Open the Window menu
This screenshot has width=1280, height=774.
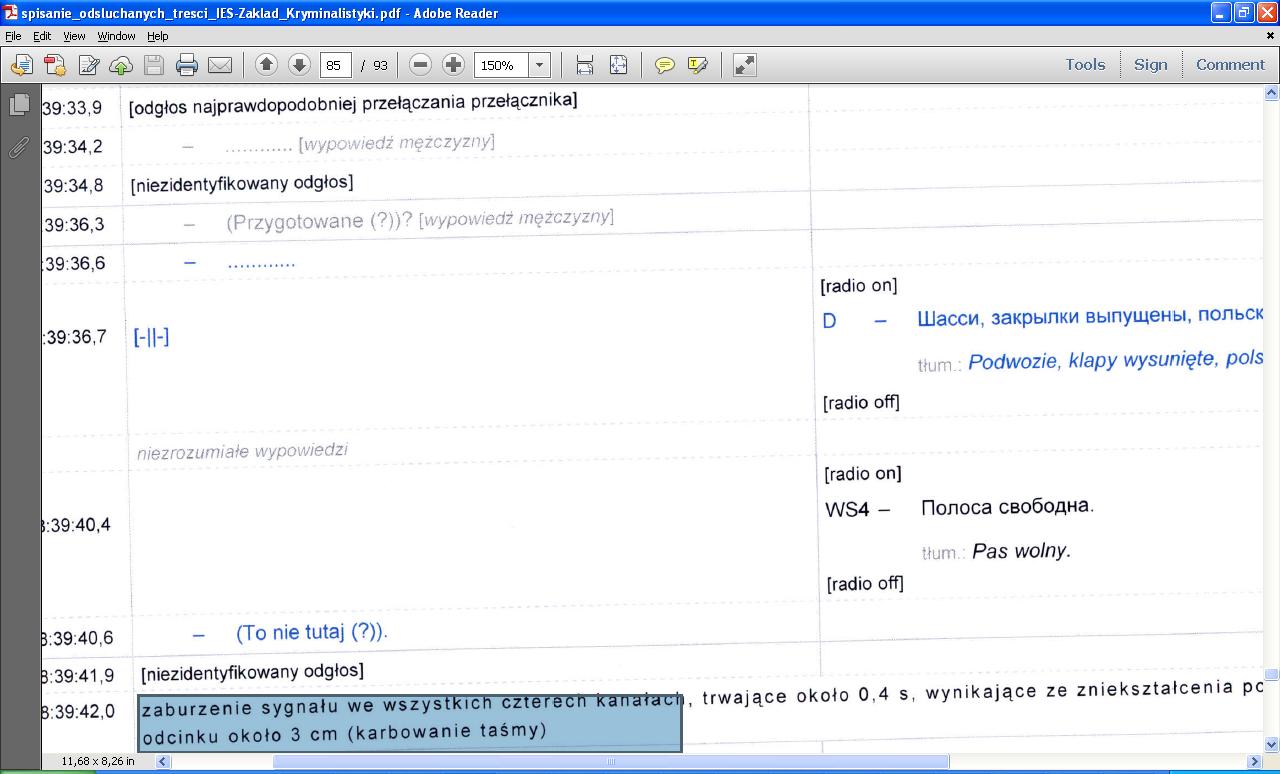click(x=116, y=36)
